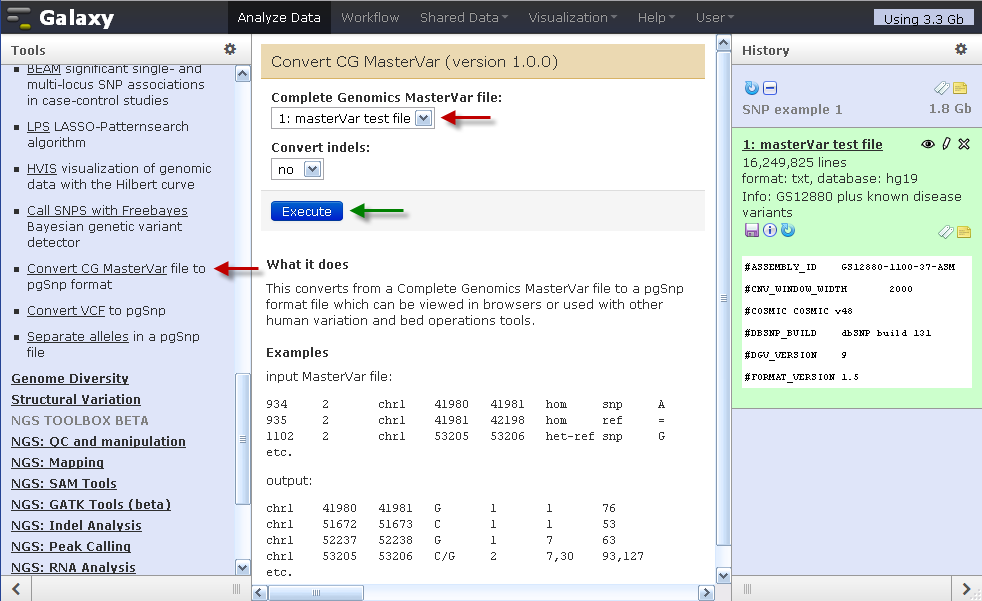Collapse the History panel with right arrow

966,588
